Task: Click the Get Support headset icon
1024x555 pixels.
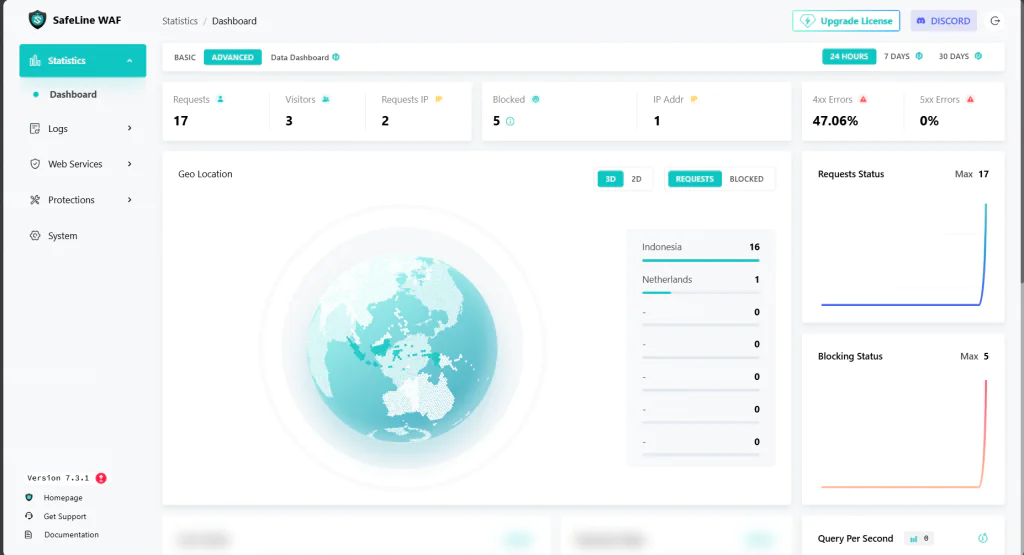Action: (29, 516)
